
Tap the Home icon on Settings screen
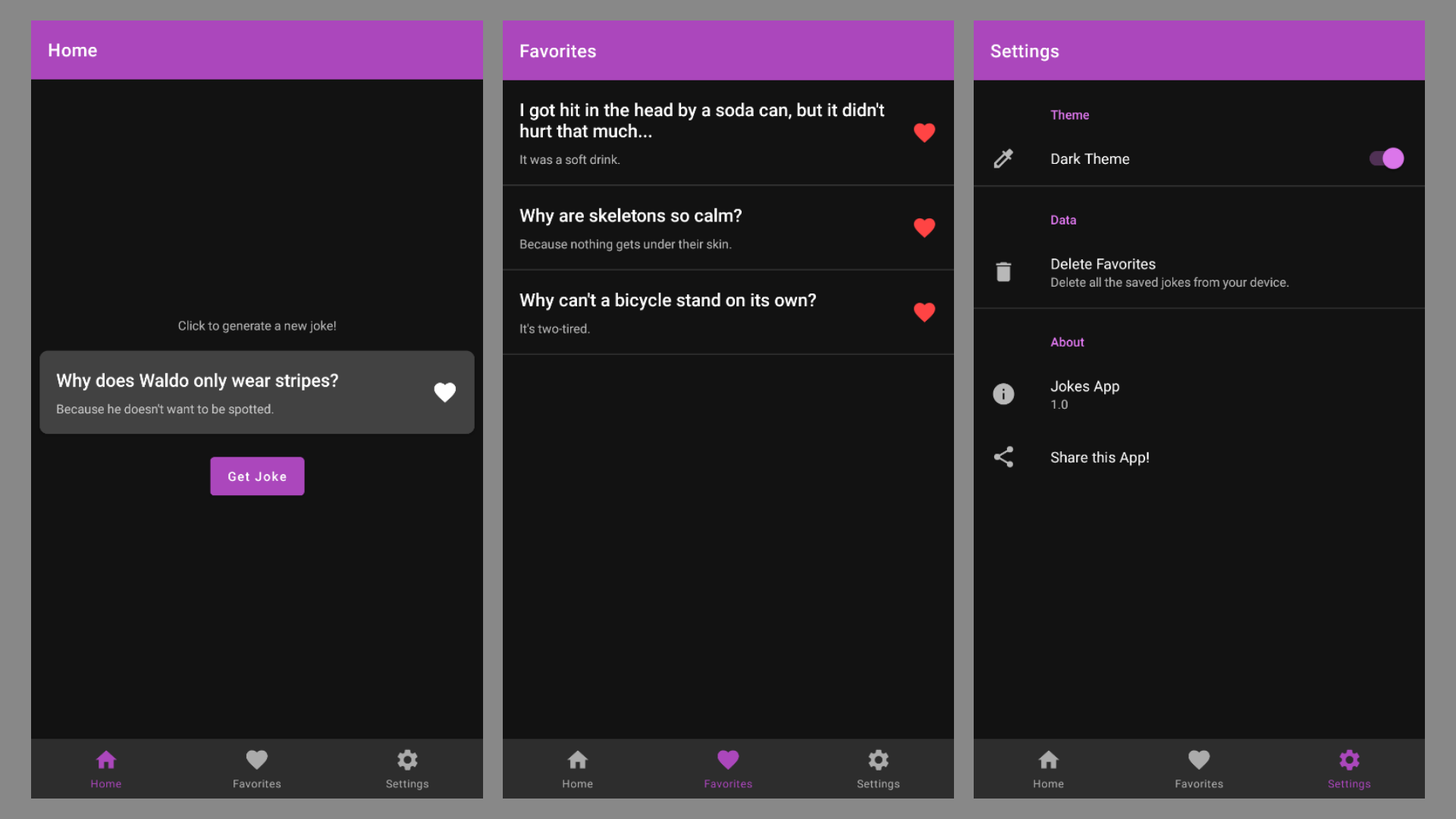click(1048, 767)
